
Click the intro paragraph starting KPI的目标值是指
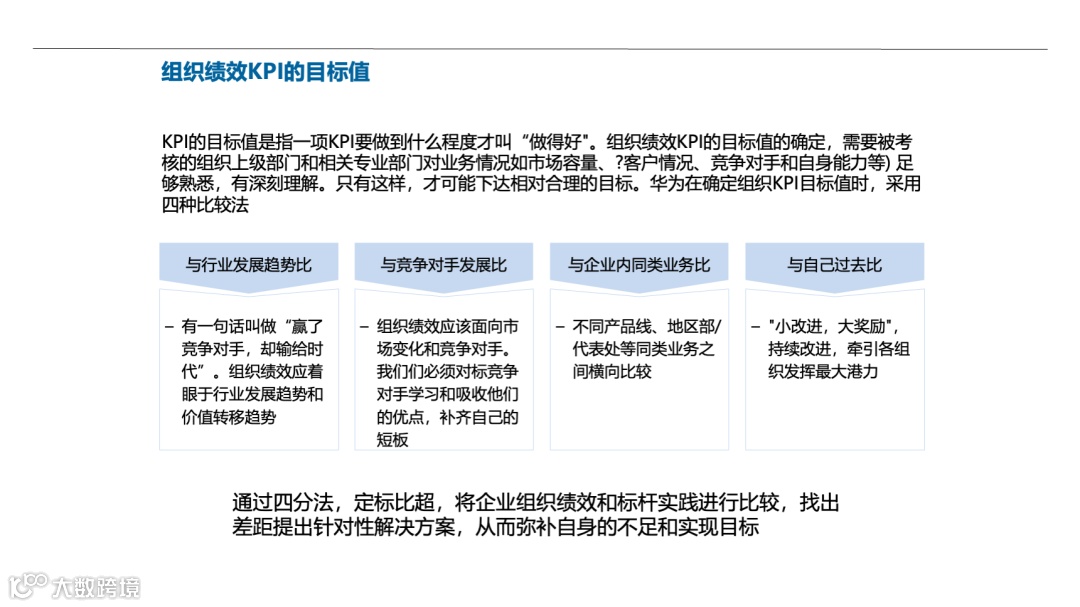[x=541, y=173]
